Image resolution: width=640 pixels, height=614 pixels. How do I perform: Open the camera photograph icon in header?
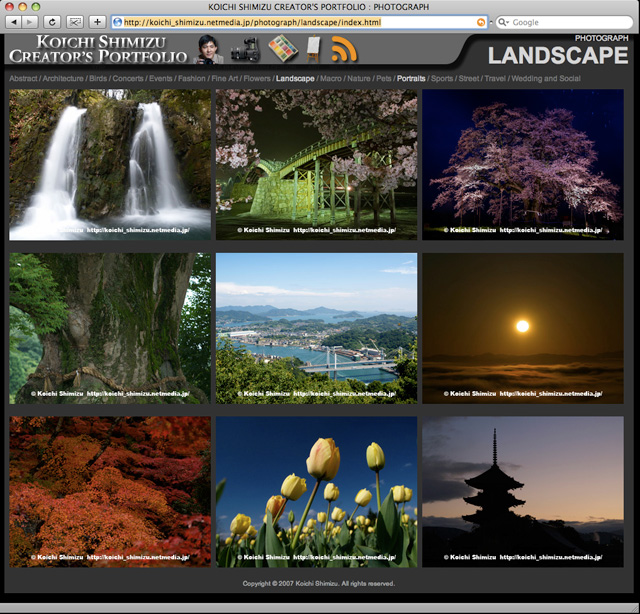[x=245, y=49]
